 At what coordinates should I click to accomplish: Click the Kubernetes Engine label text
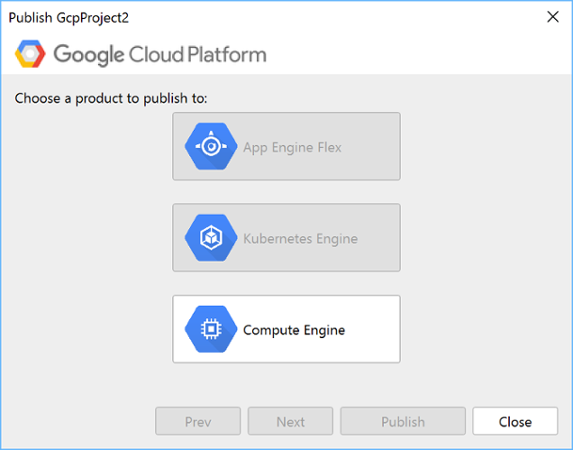[300, 239]
